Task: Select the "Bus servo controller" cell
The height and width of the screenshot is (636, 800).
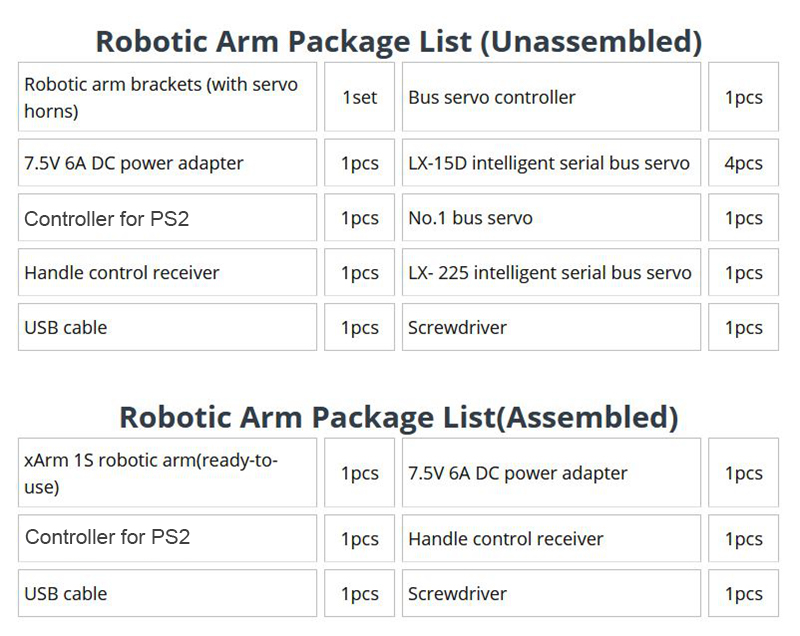Action: click(x=551, y=97)
